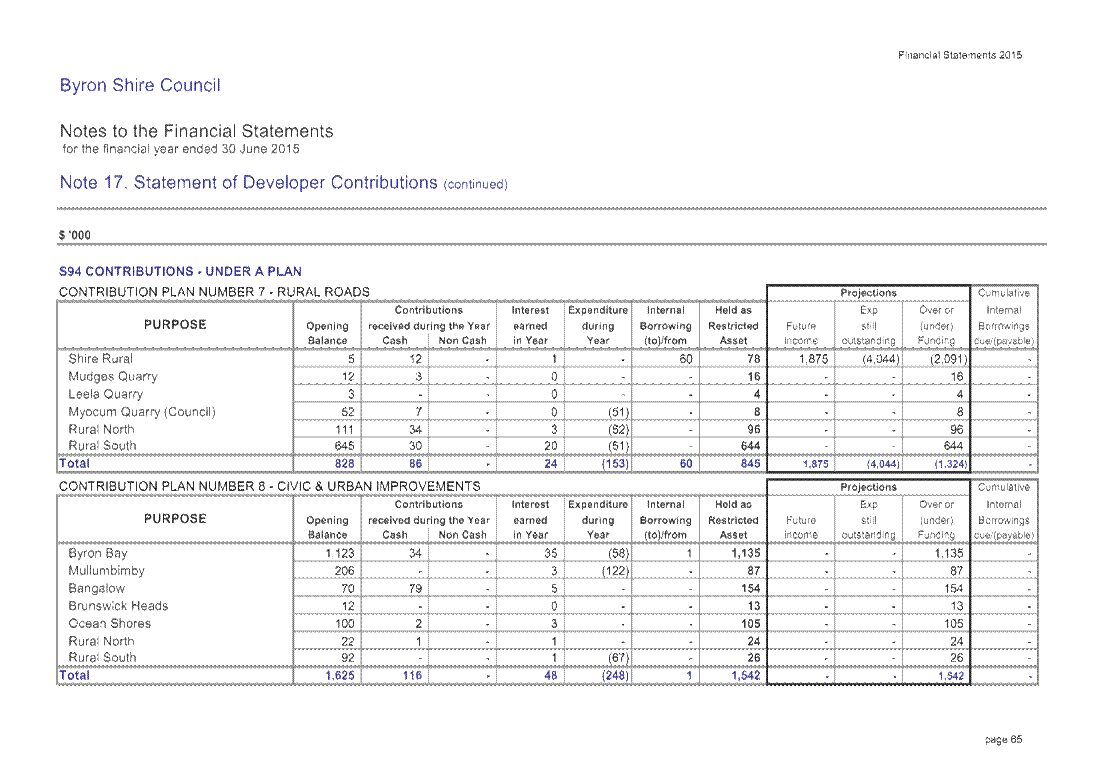Select the 'Bangalow' row label

pyautogui.click(x=96, y=588)
